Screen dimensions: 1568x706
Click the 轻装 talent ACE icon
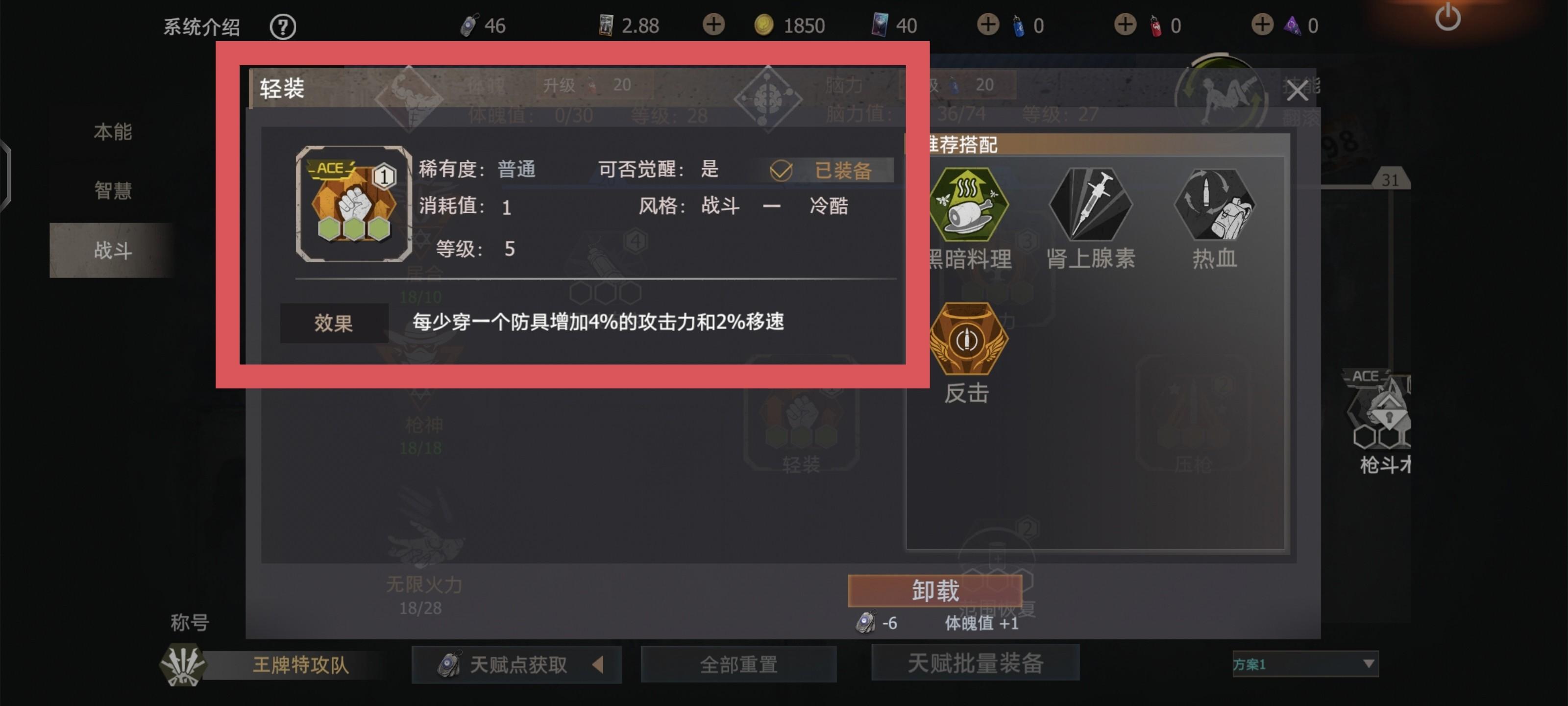click(x=354, y=204)
